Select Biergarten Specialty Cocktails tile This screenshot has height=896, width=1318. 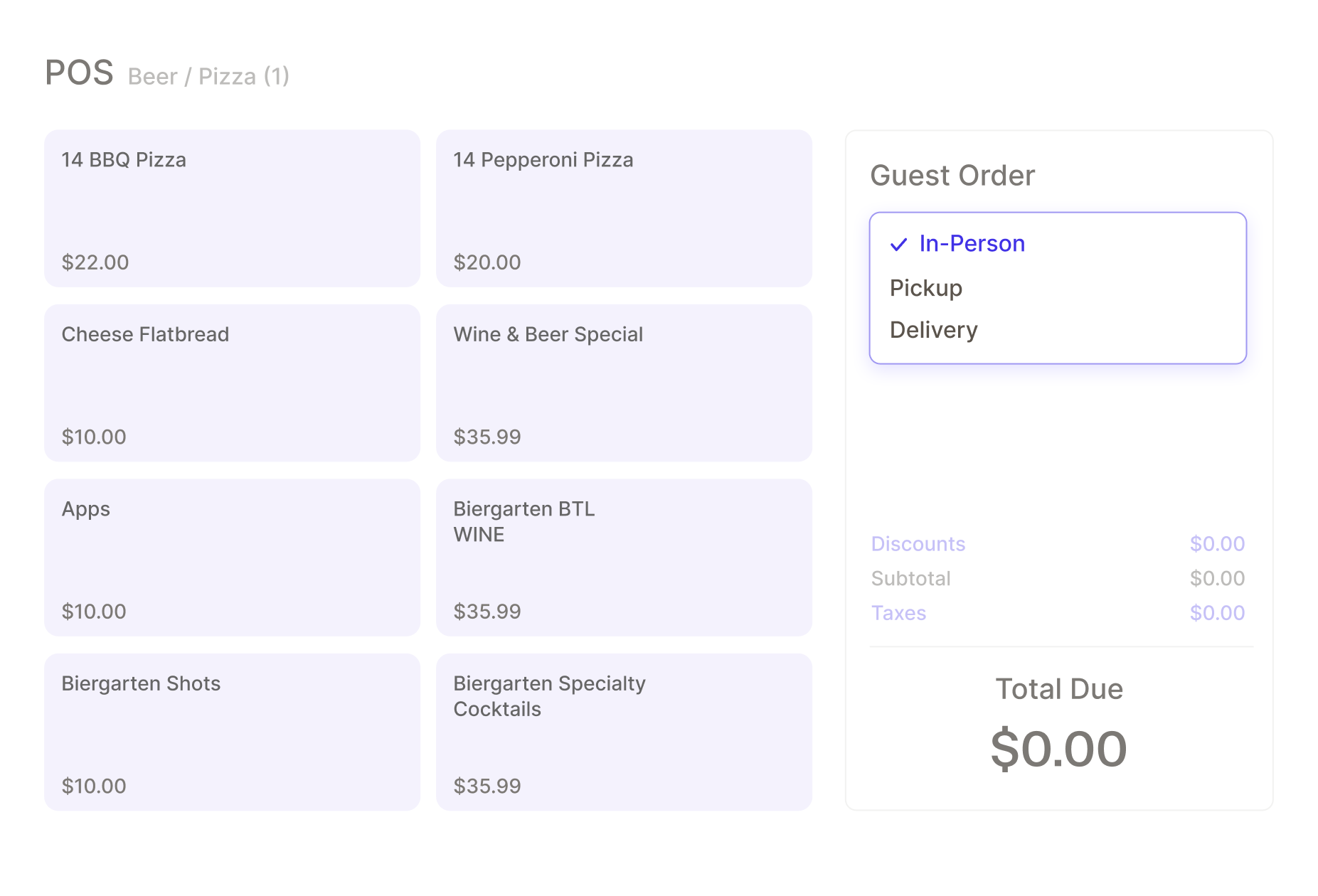pyautogui.click(x=624, y=732)
